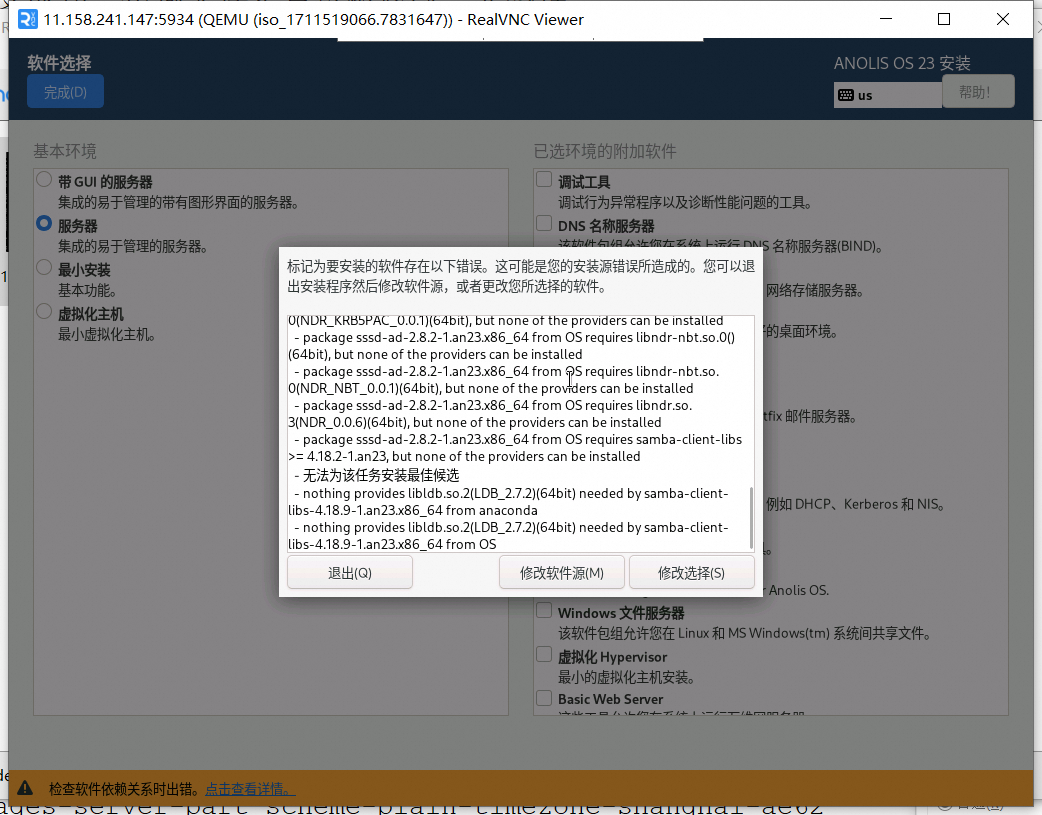
Task: Click the 修改软件源(M) button
Action: pyautogui.click(x=561, y=573)
